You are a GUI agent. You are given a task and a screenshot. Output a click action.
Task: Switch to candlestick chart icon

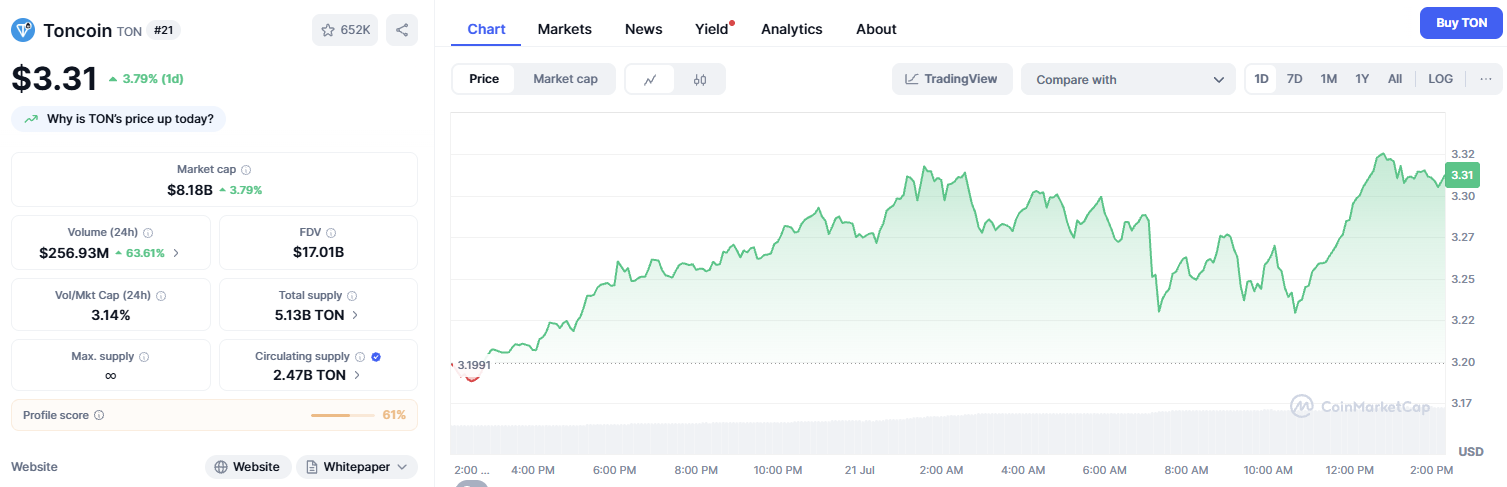click(x=700, y=79)
